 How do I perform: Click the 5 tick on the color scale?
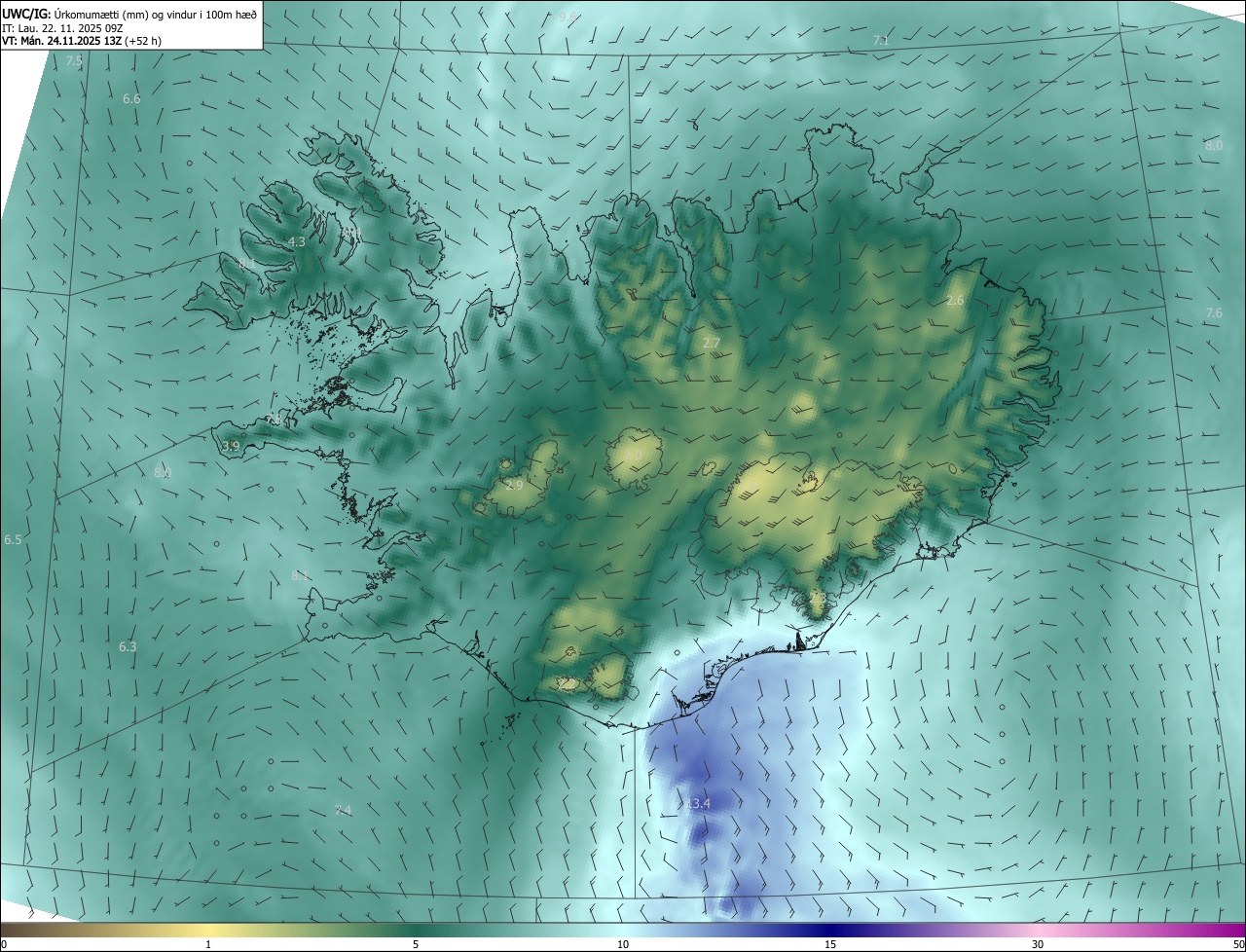(x=416, y=944)
